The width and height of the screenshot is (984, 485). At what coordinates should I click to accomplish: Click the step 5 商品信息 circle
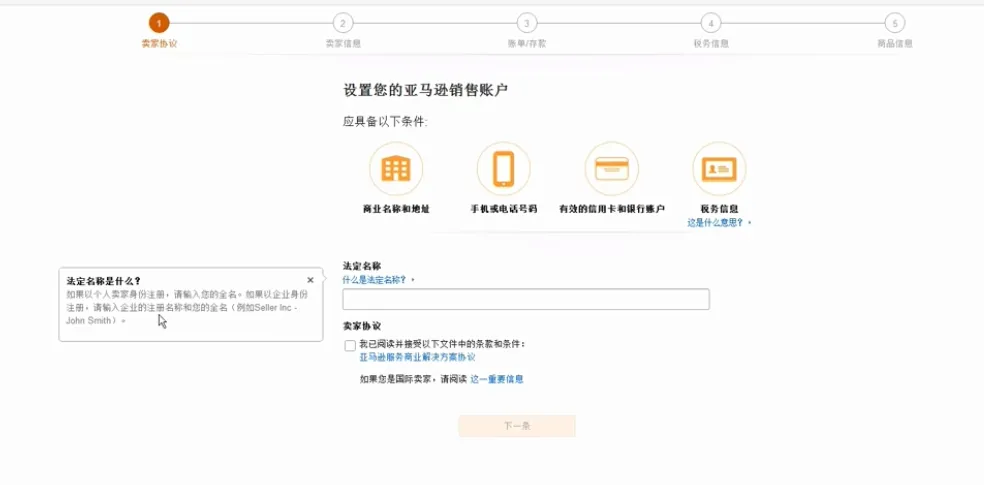tap(894, 23)
